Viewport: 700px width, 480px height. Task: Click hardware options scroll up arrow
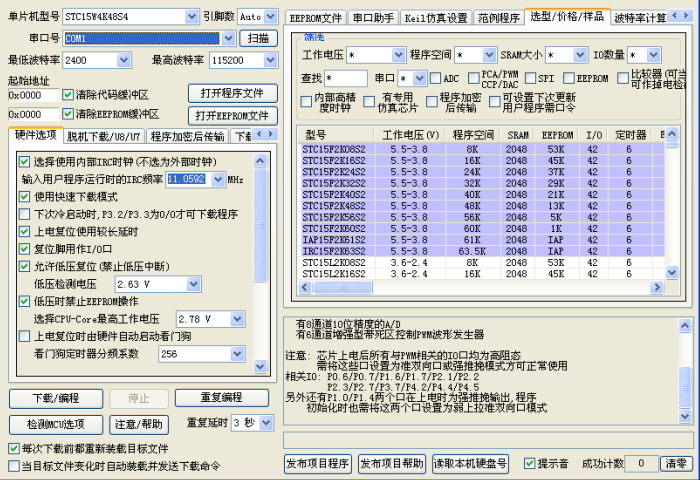(260, 161)
